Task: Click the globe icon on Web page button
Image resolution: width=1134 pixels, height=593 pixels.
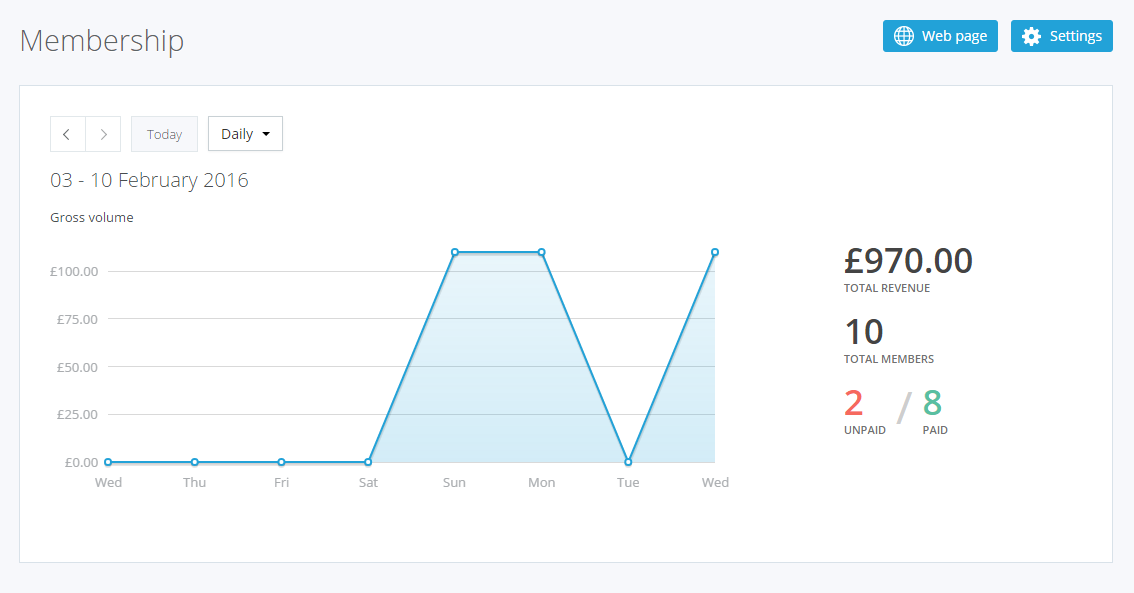Action: [904, 36]
